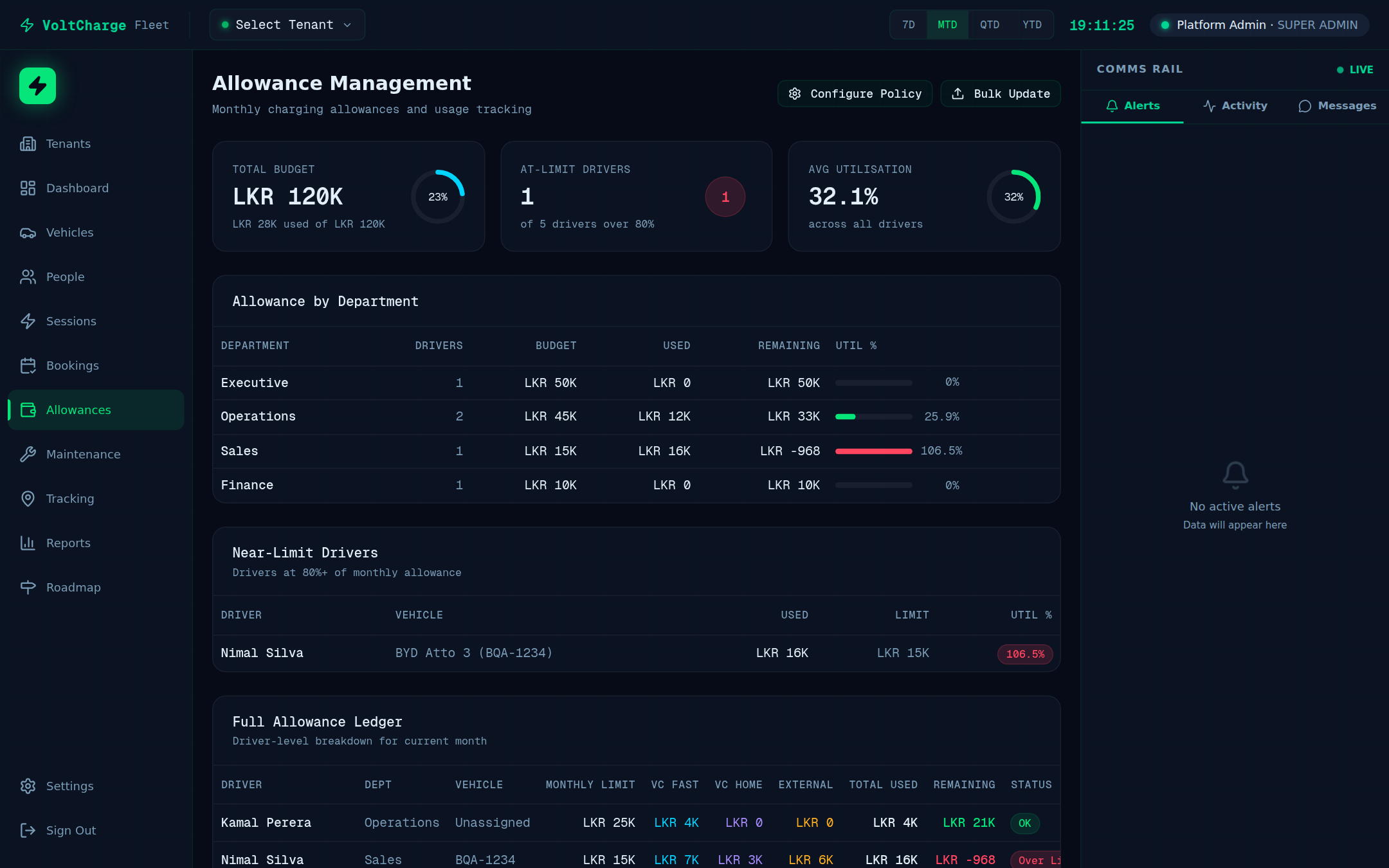Click the Sign Out arrow icon

[28, 831]
